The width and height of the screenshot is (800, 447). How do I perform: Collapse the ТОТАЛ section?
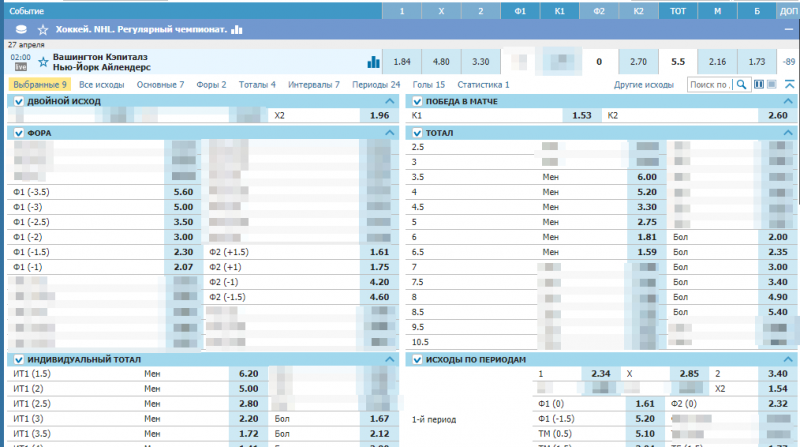[789, 132]
